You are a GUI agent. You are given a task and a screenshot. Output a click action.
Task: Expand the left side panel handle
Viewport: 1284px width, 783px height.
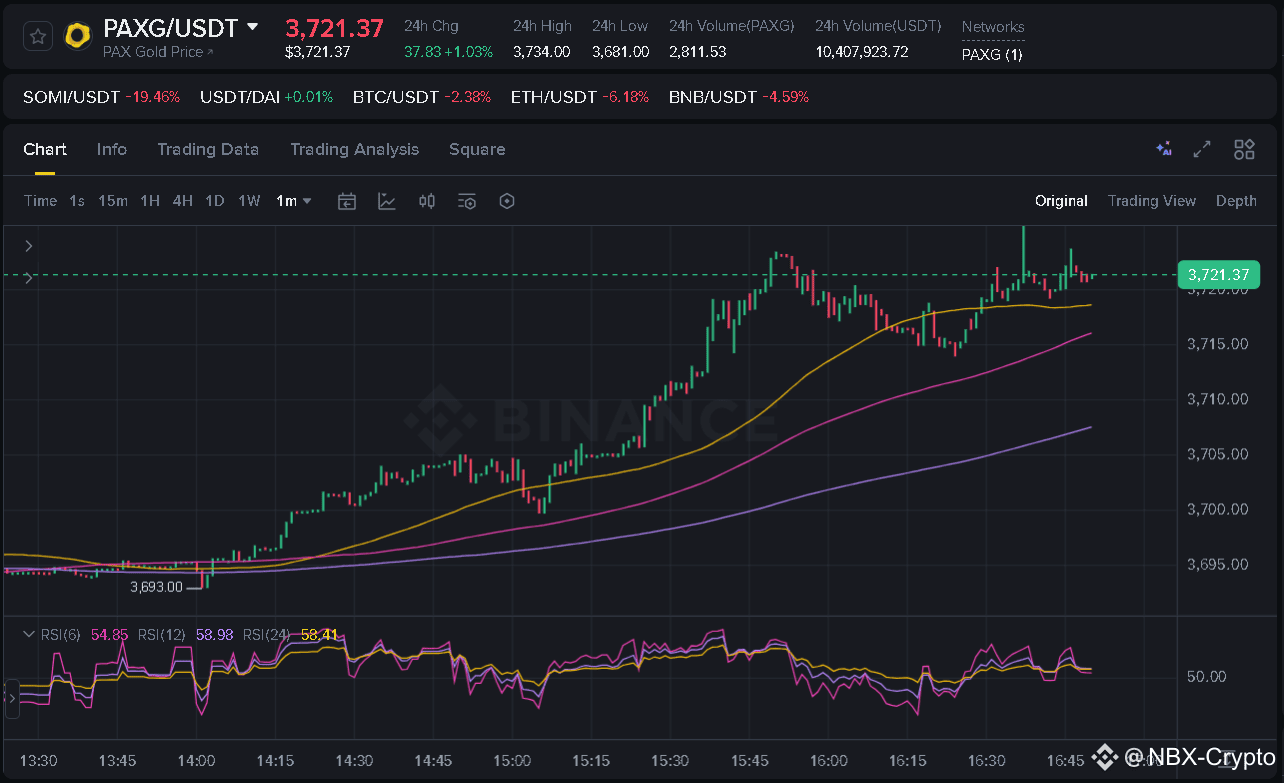(x=12, y=698)
